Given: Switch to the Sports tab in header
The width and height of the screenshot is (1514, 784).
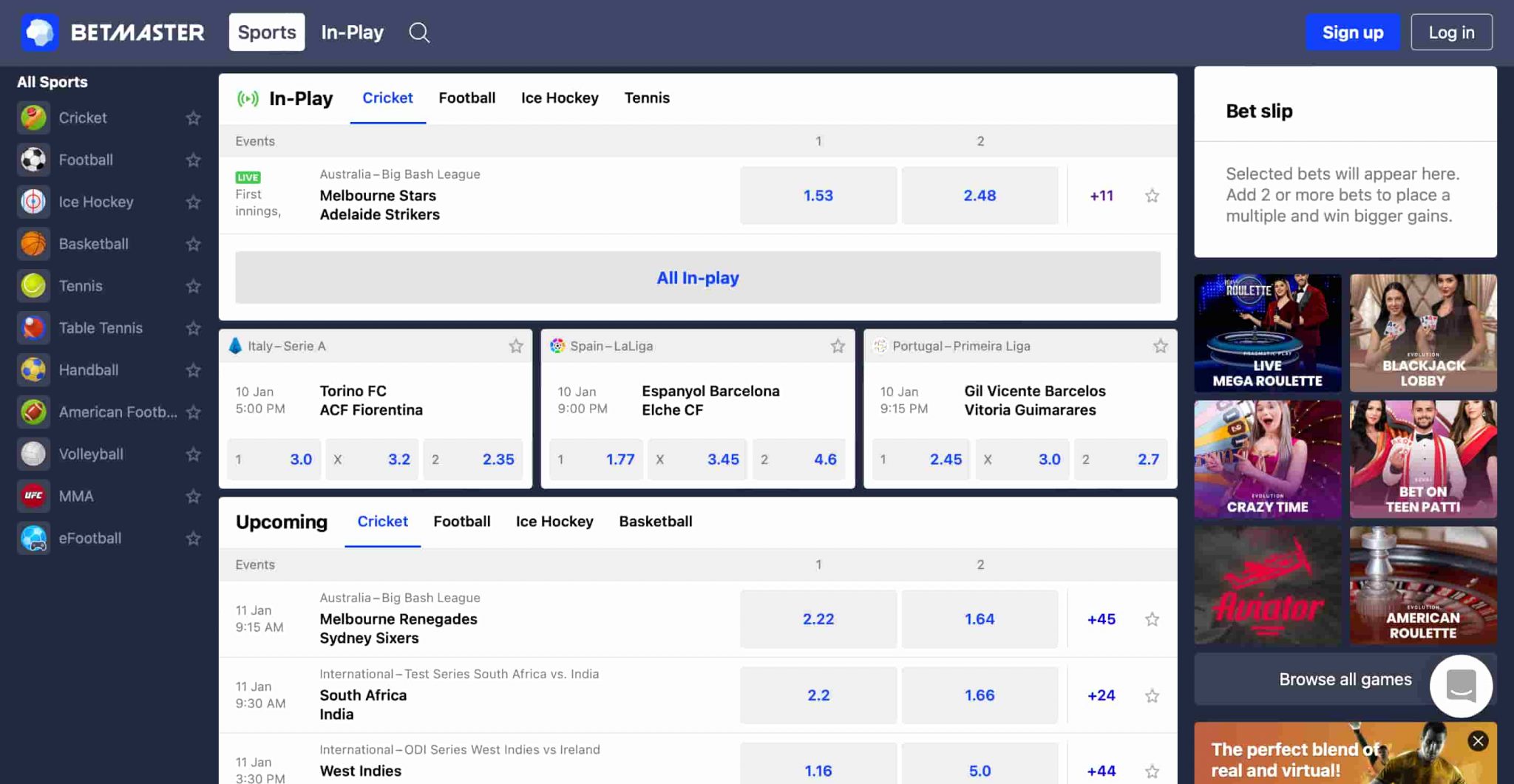Looking at the screenshot, I should point(267,32).
